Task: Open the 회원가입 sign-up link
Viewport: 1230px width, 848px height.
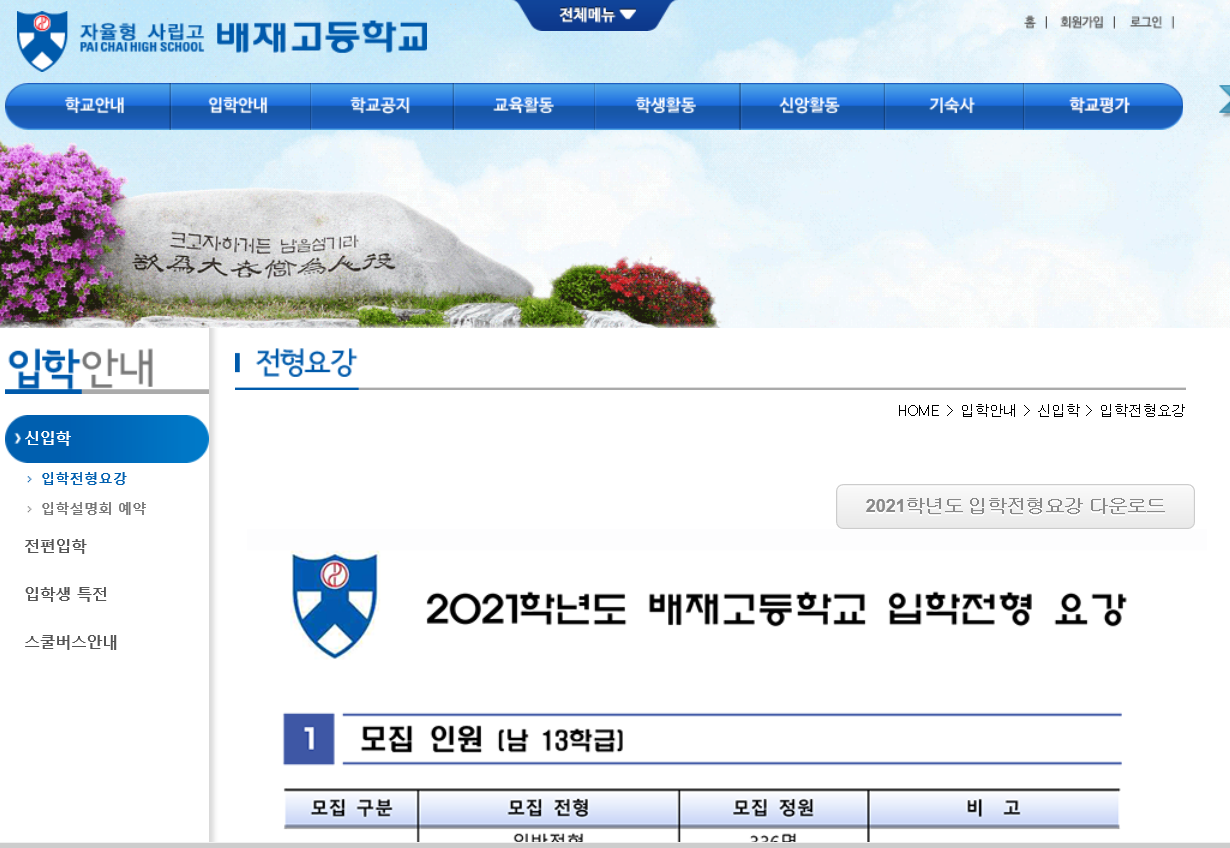Action: point(1082,22)
